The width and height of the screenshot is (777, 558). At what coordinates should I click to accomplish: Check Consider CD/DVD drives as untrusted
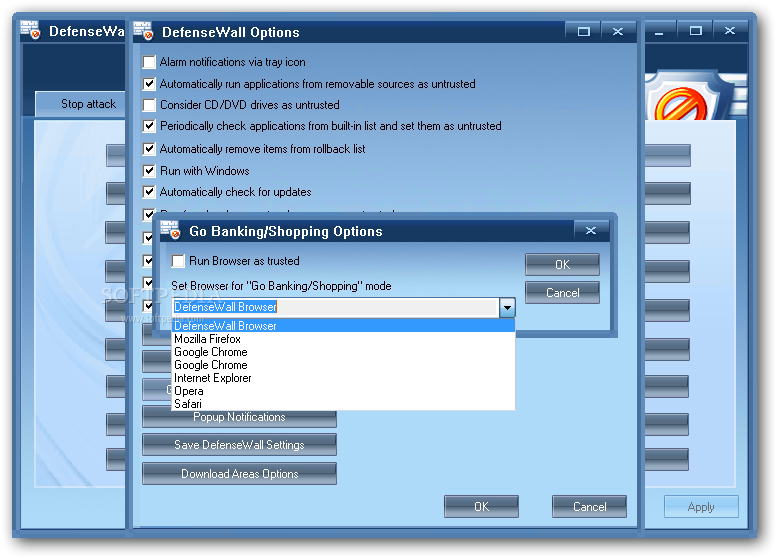point(149,105)
